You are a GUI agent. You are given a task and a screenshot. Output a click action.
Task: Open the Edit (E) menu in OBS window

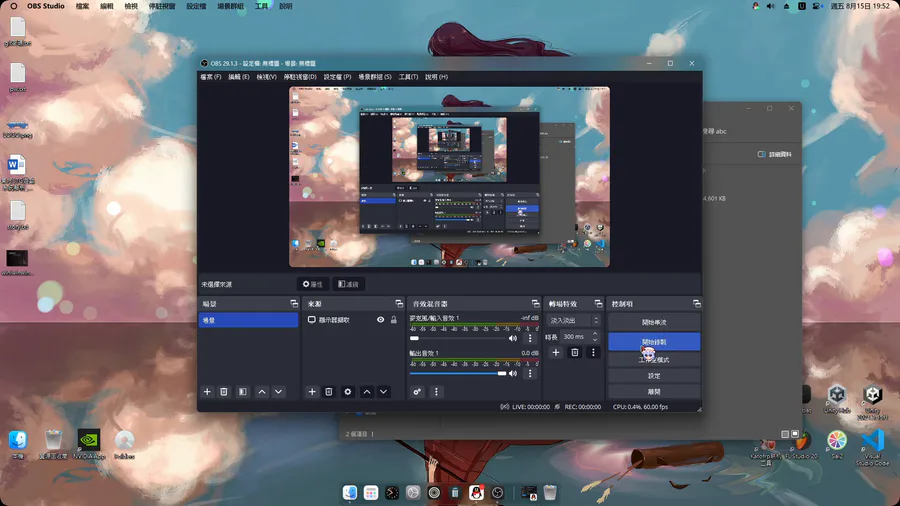[239, 77]
